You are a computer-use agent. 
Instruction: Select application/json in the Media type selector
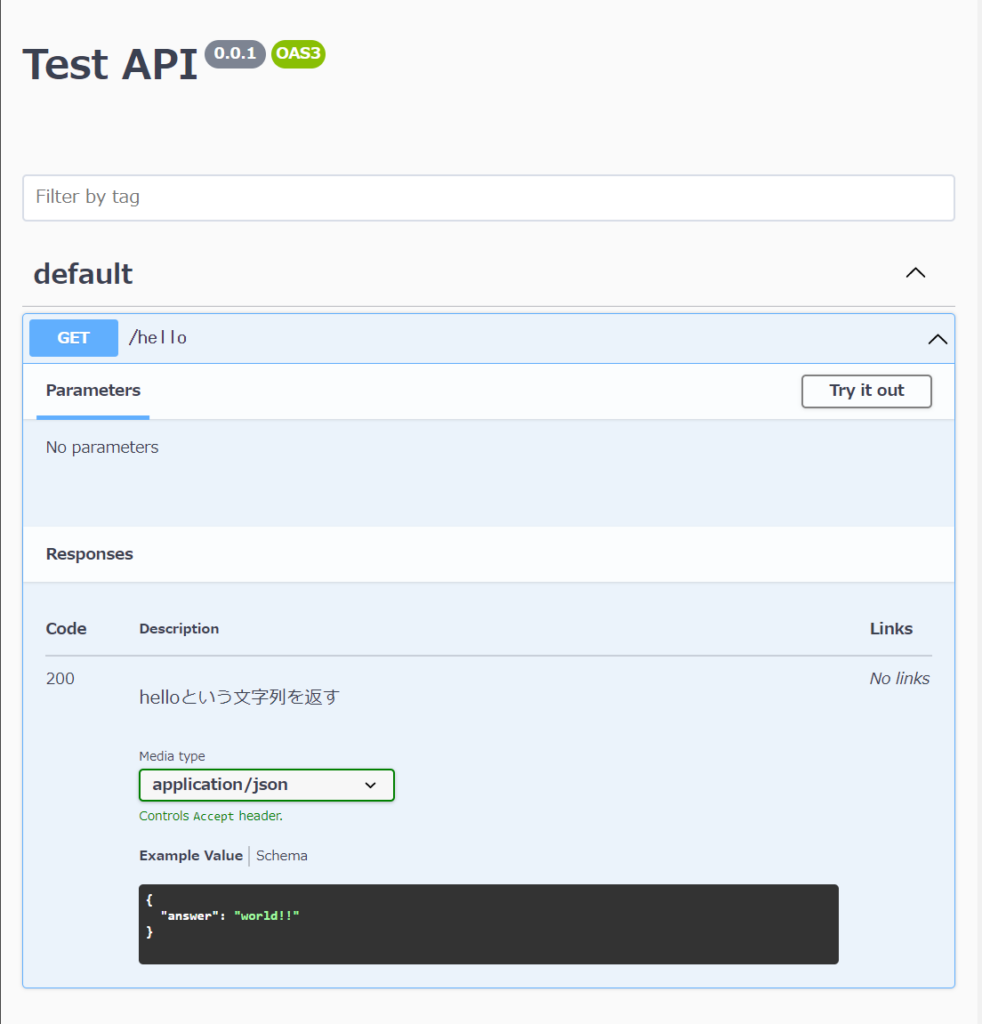click(x=266, y=785)
